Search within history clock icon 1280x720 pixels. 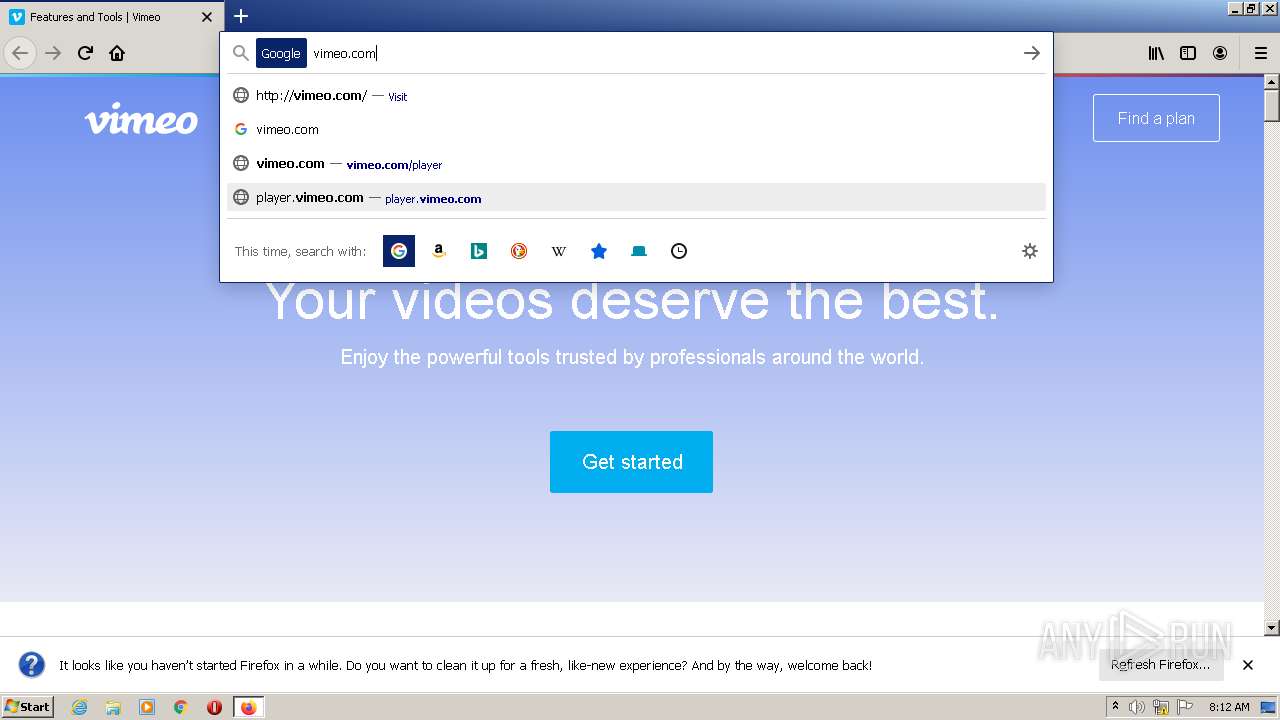[x=679, y=251]
